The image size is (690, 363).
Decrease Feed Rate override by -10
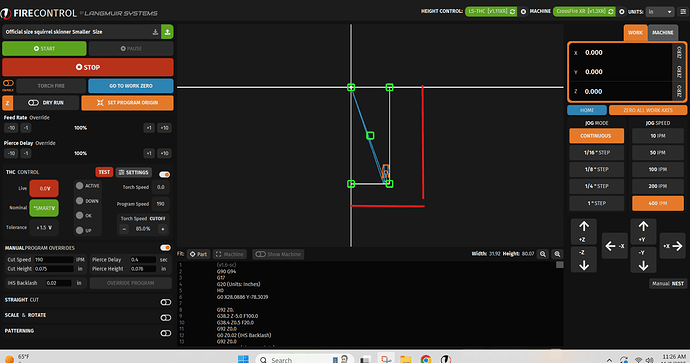point(11,128)
